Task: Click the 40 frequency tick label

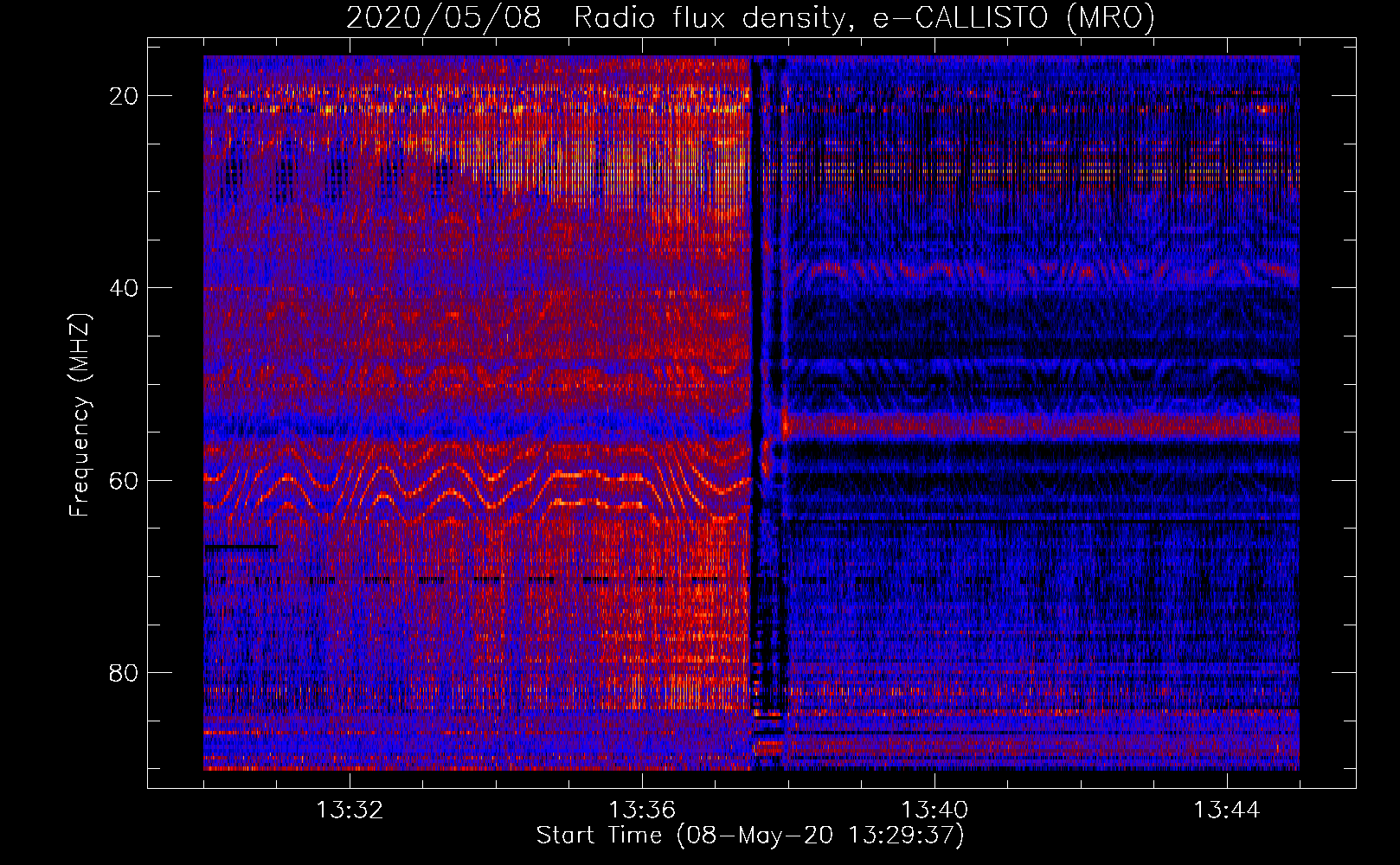Action: [124, 288]
